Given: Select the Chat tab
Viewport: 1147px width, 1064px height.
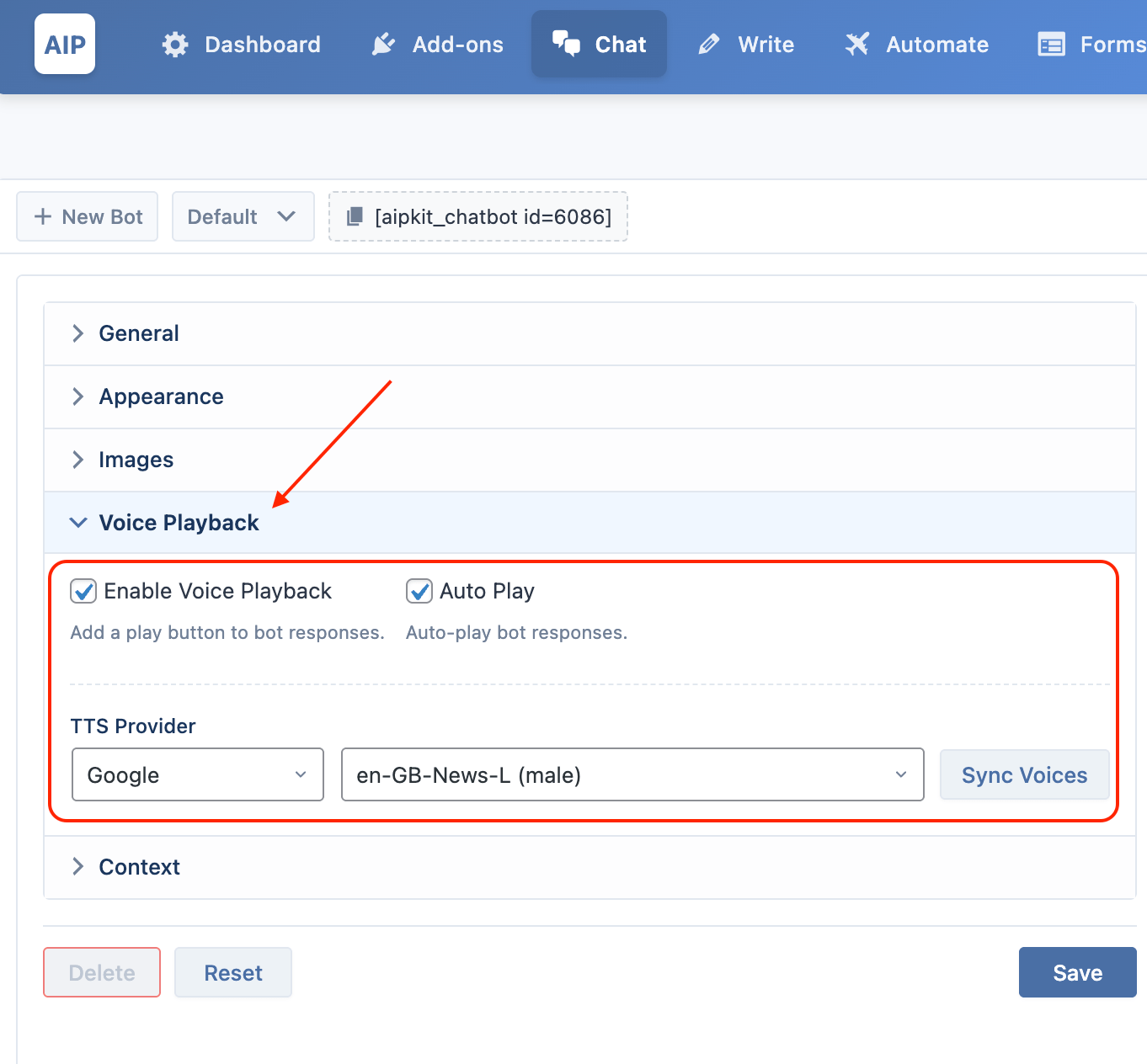Looking at the screenshot, I should [x=599, y=44].
